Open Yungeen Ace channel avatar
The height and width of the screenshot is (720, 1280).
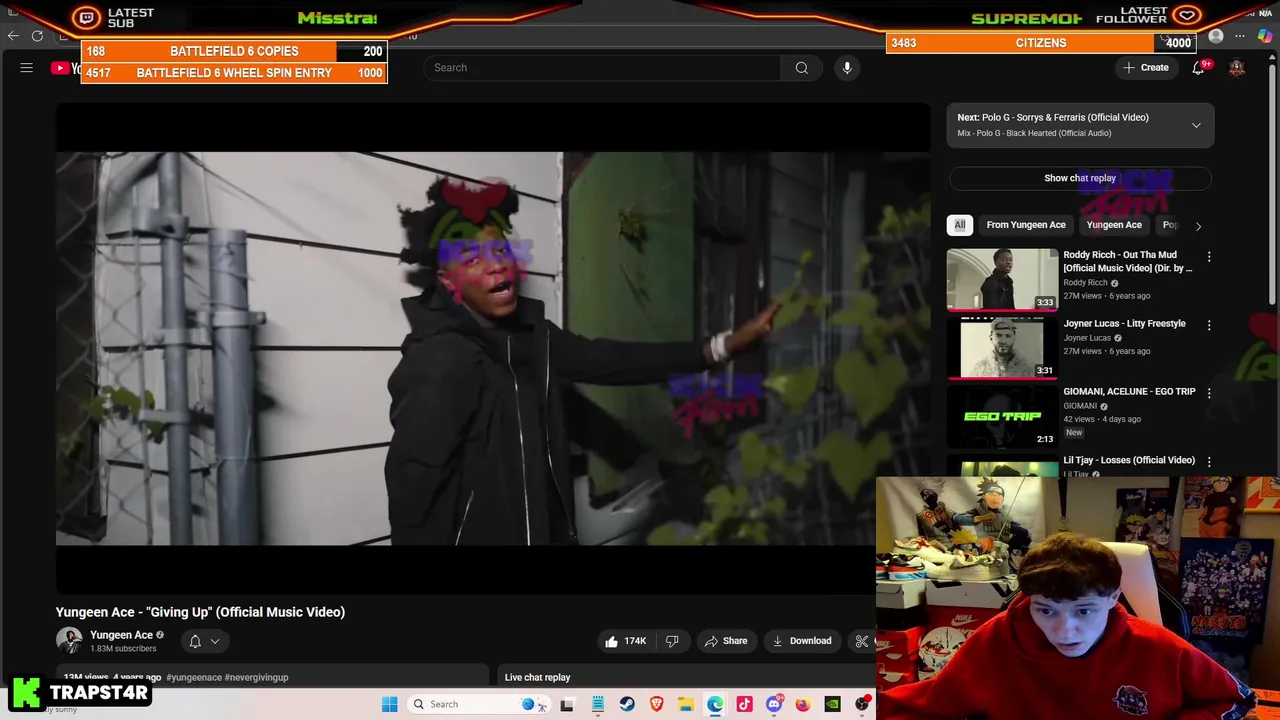69,641
